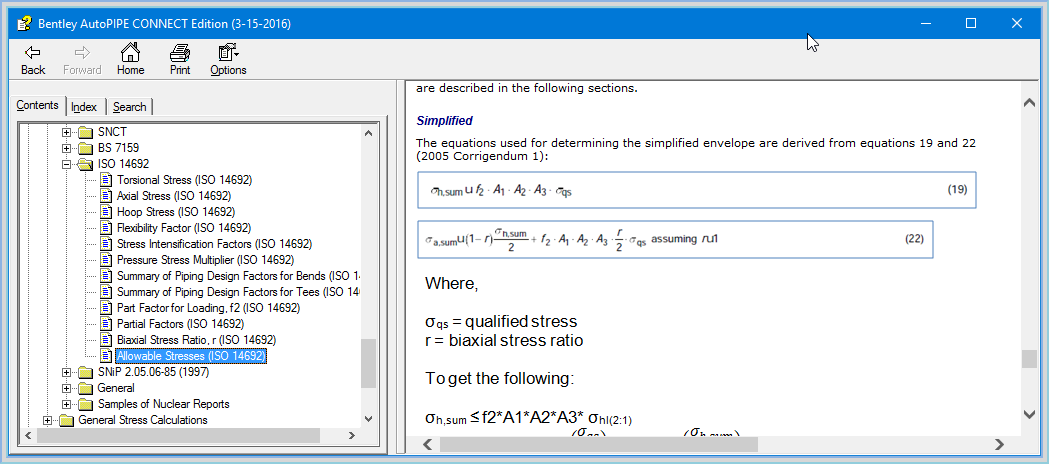Click the open ISO 14692 folder icon
1049x464 pixels.
pyautogui.click(x=85, y=164)
